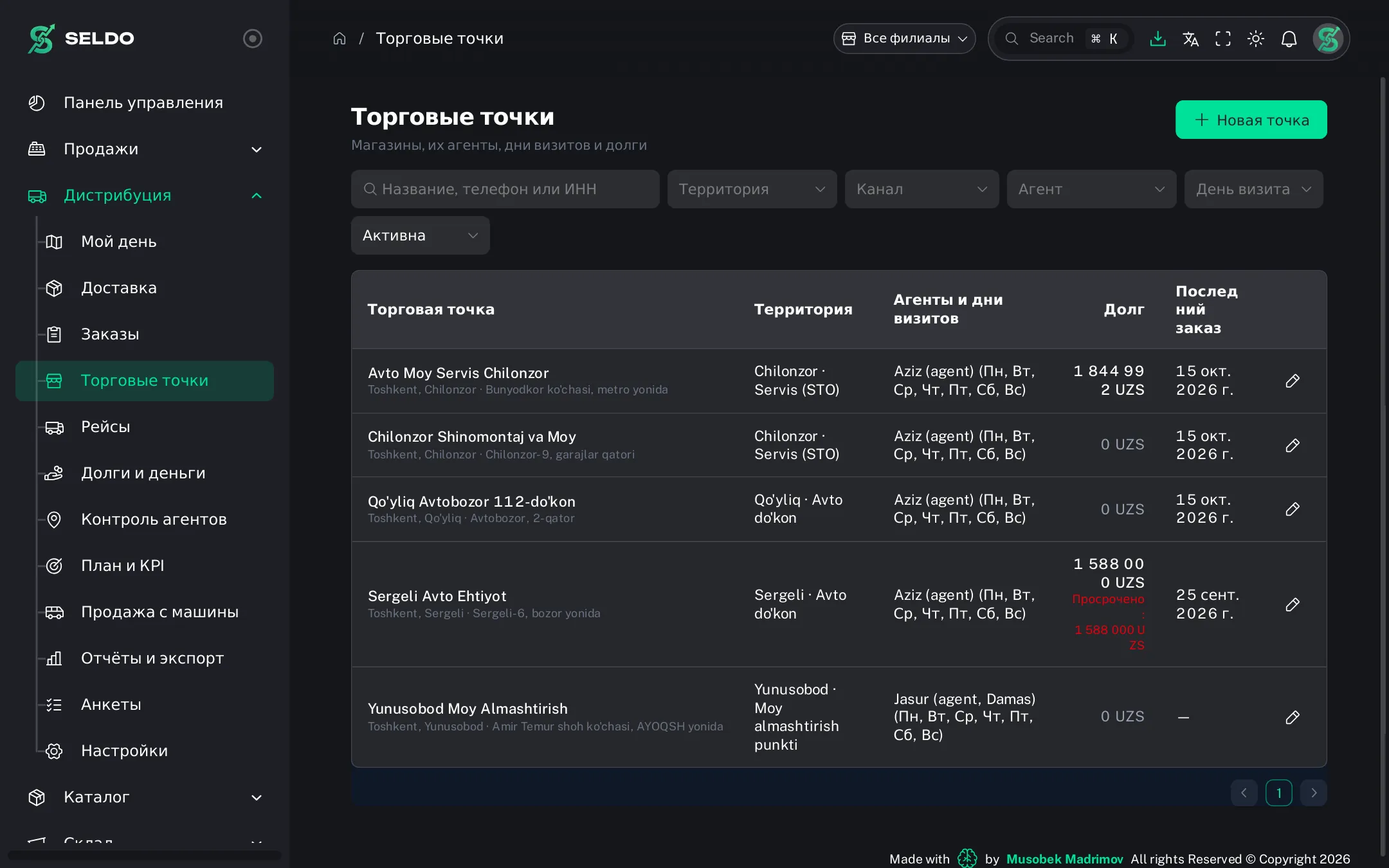The width and height of the screenshot is (1389, 868).
Task: Edit Chilonzor Shinomontaj va Moy row
Action: (x=1293, y=445)
